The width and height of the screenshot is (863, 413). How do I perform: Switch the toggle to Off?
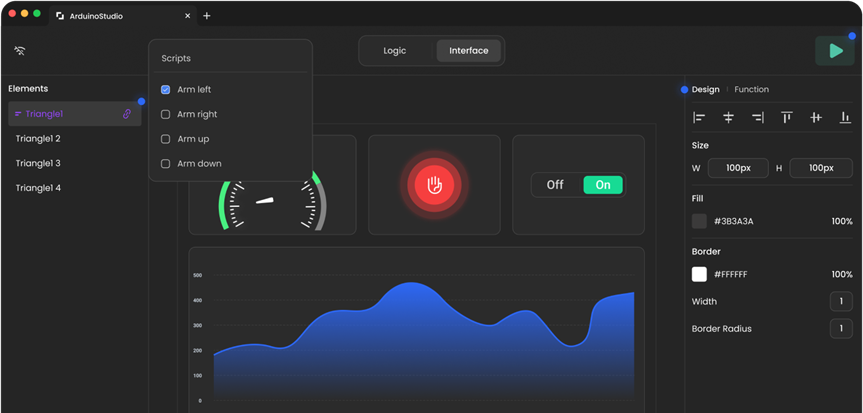[555, 185]
